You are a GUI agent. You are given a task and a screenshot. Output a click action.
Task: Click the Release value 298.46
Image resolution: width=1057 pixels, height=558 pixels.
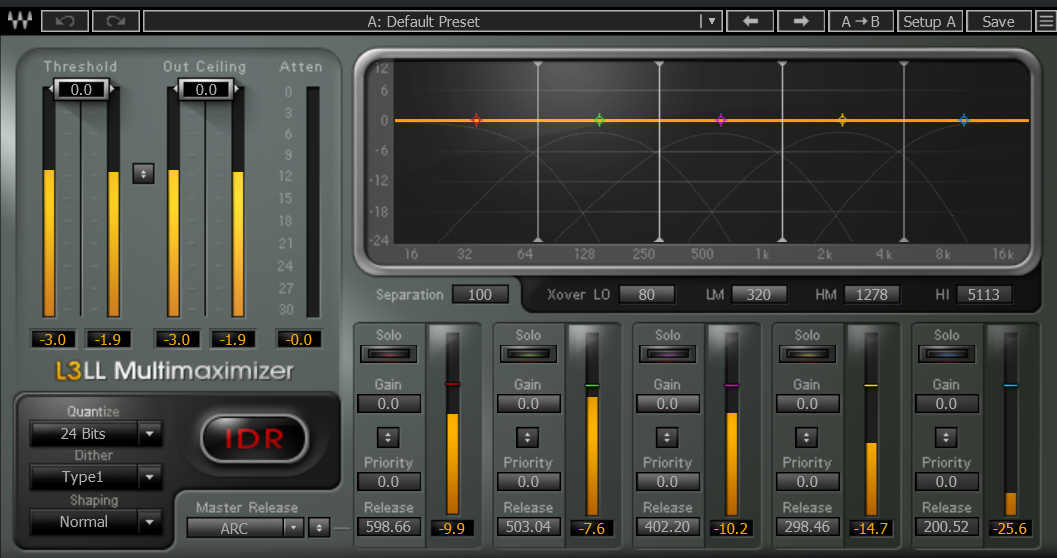point(807,527)
